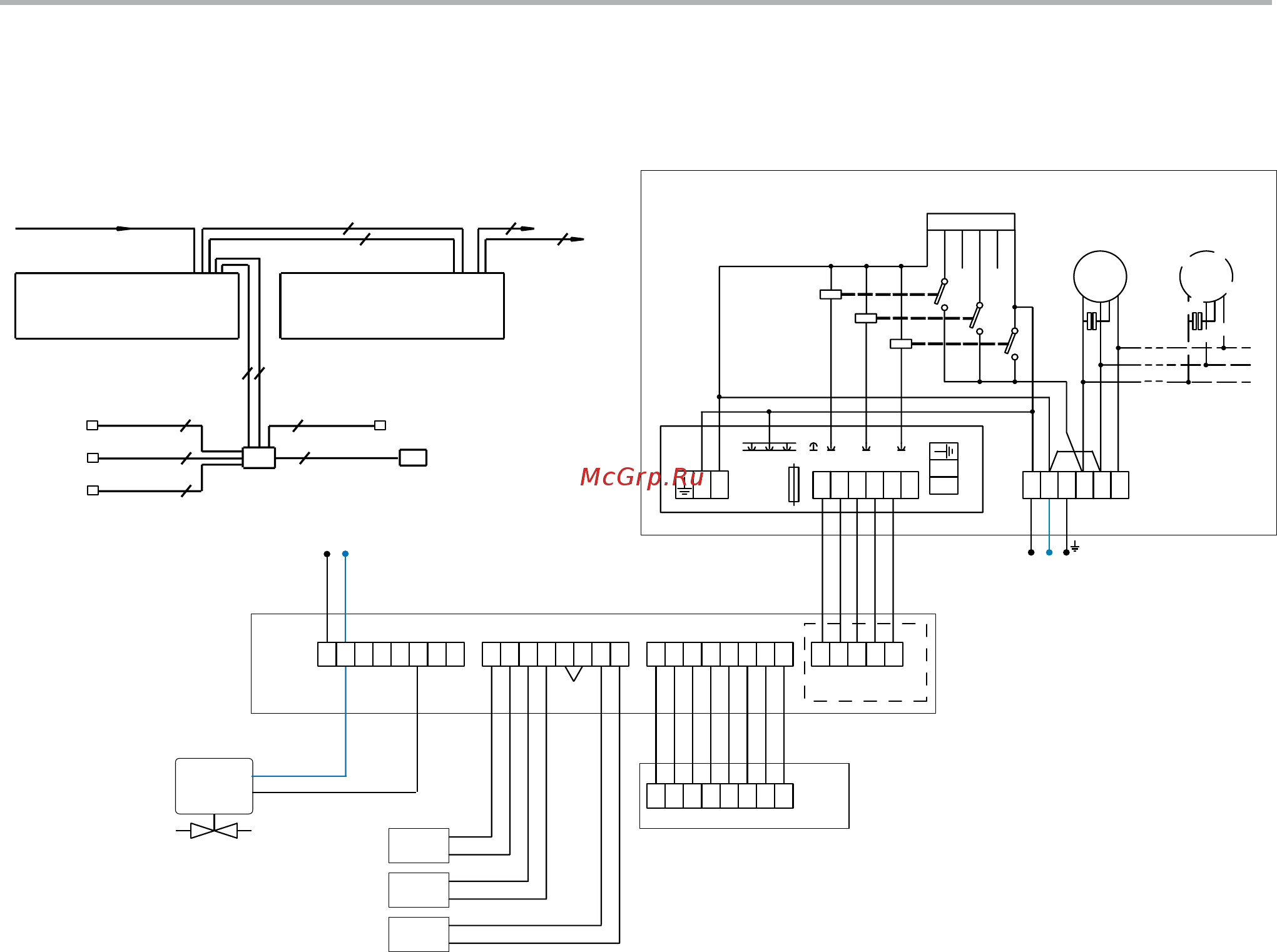Select the rounded valve actuator box
The width and height of the screenshot is (1277, 952).
[x=214, y=786]
